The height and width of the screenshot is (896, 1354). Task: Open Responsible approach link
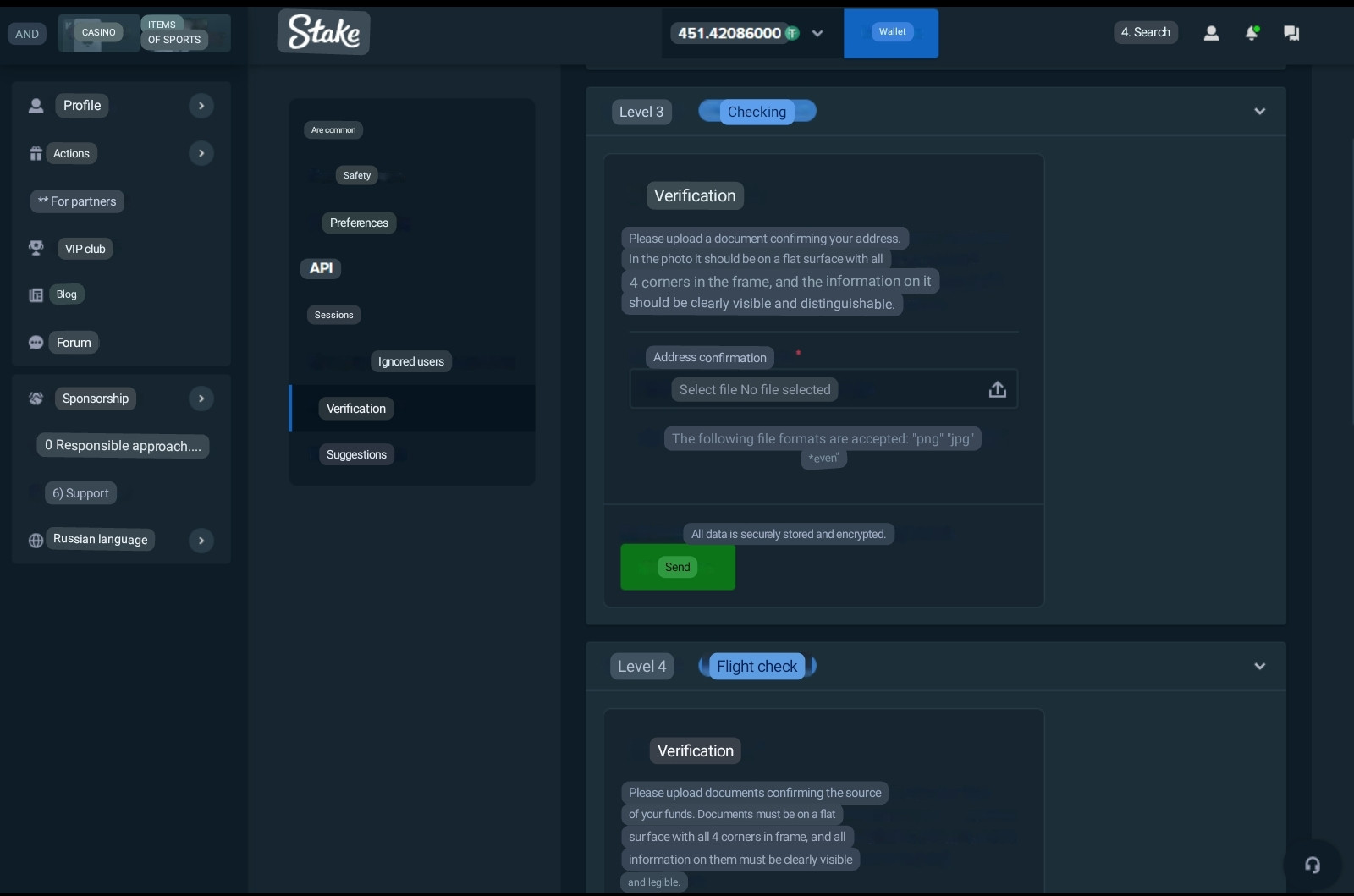click(x=123, y=446)
